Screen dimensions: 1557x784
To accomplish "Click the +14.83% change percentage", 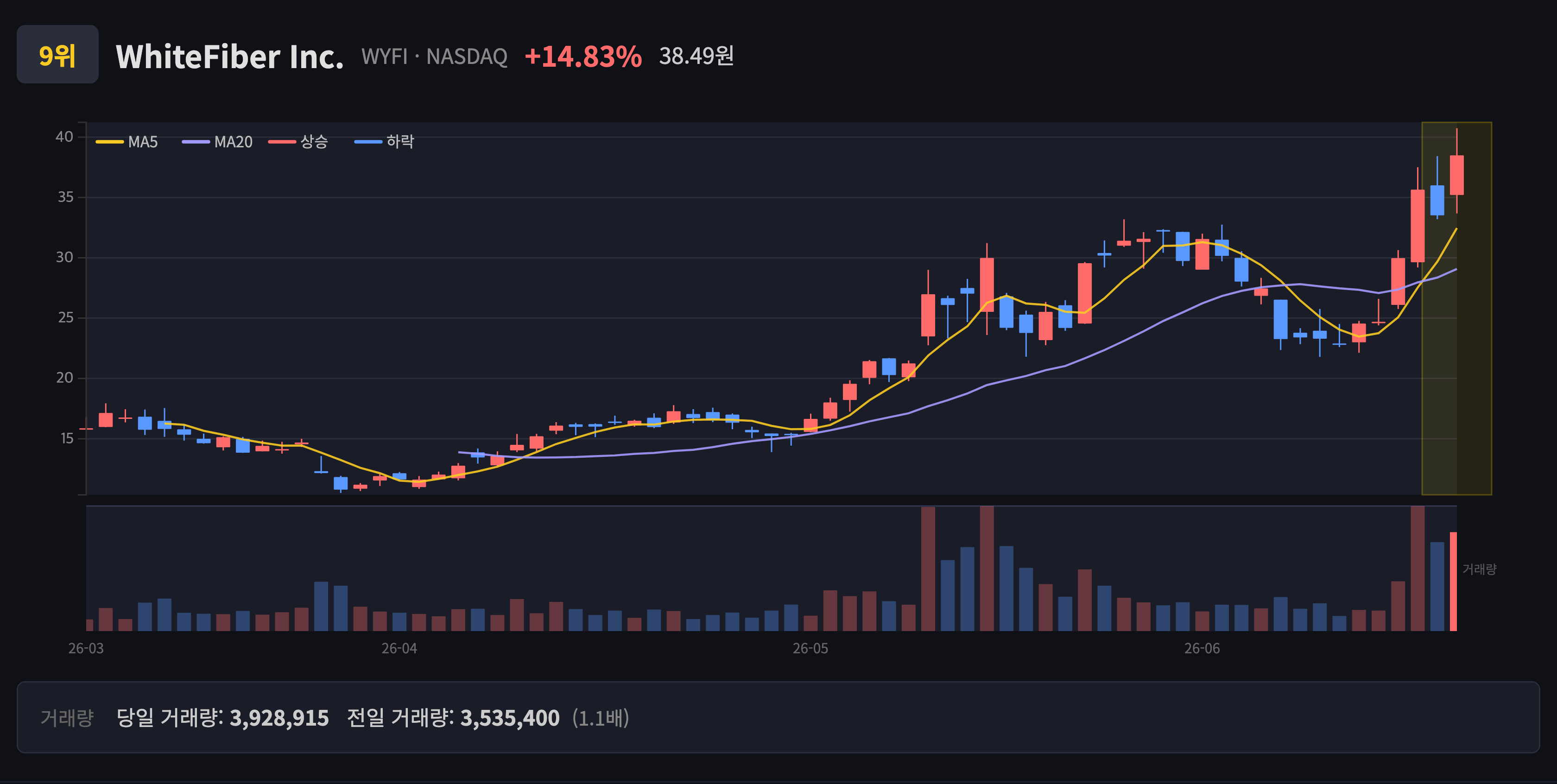I will tap(582, 57).
